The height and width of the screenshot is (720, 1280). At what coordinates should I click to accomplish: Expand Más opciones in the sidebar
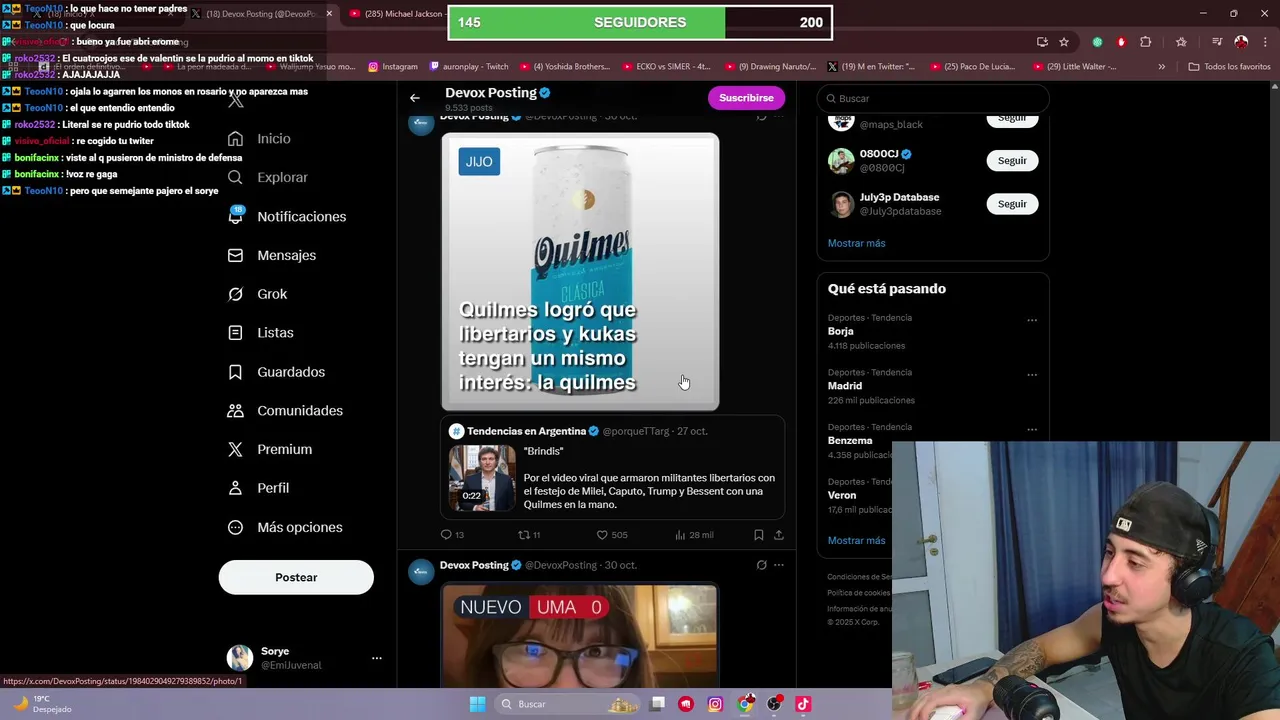click(285, 527)
